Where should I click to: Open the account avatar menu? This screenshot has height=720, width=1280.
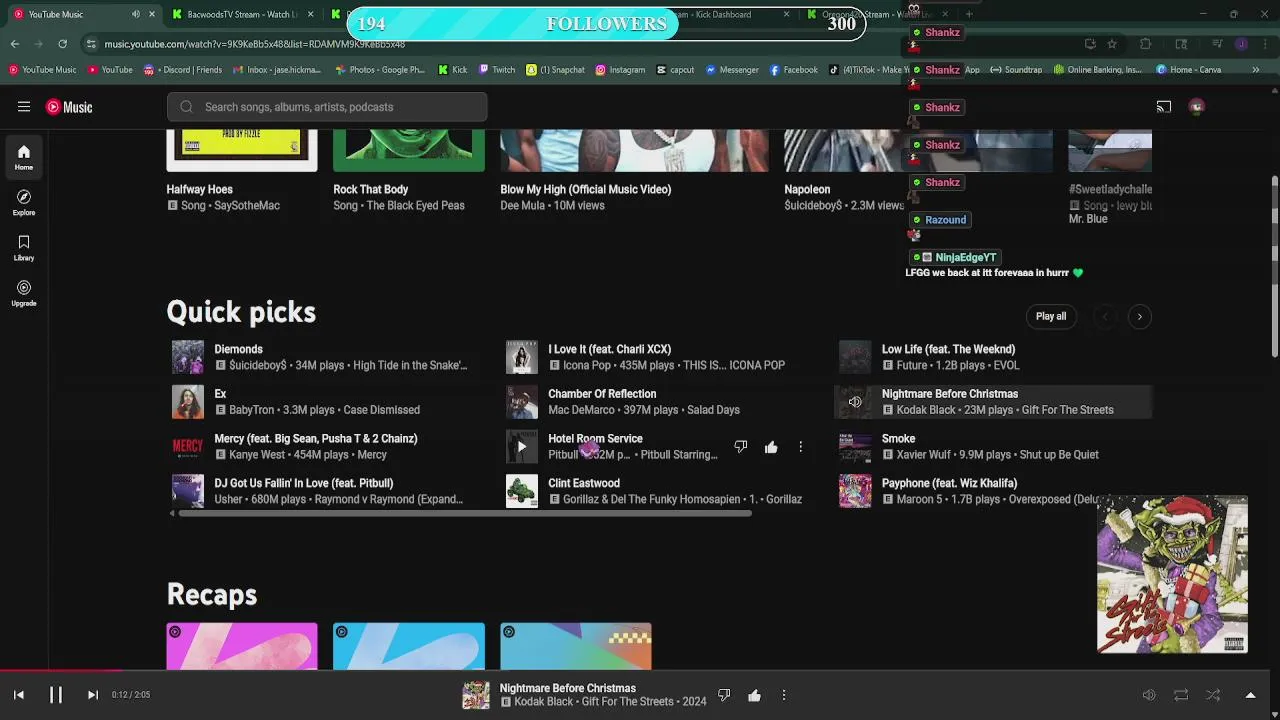click(x=1196, y=107)
